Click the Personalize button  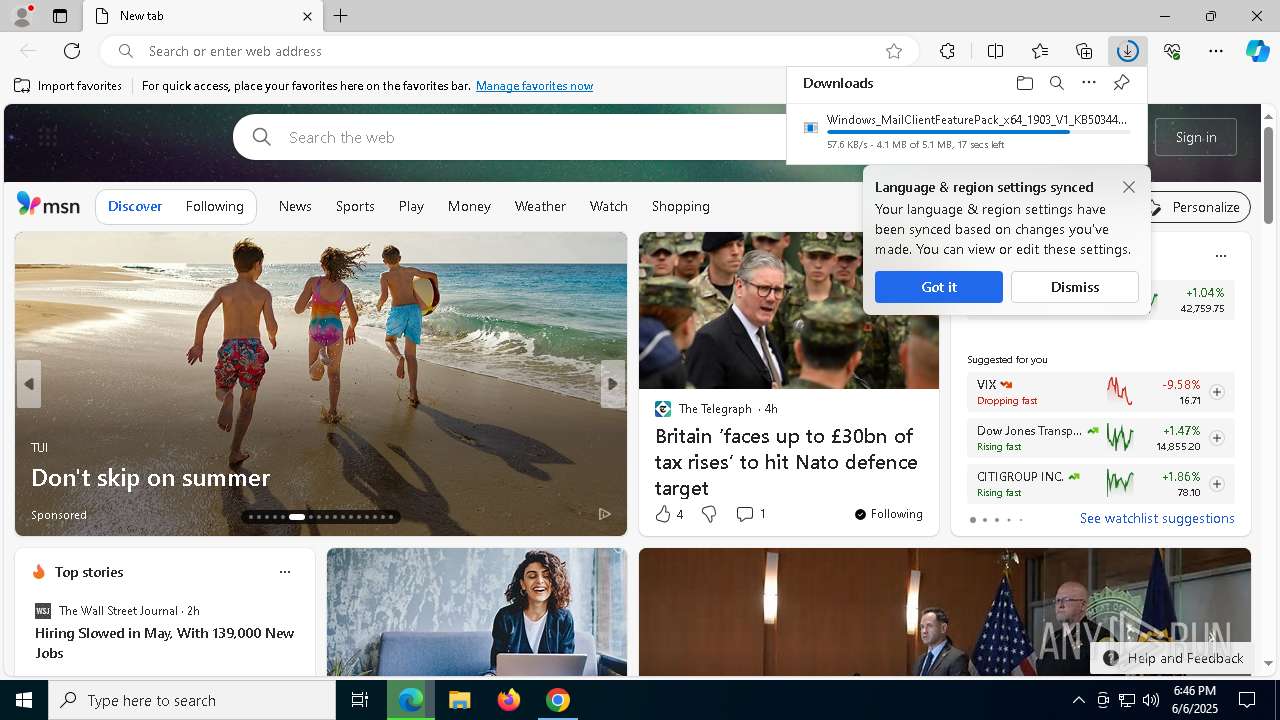[x=1197, y=207]
